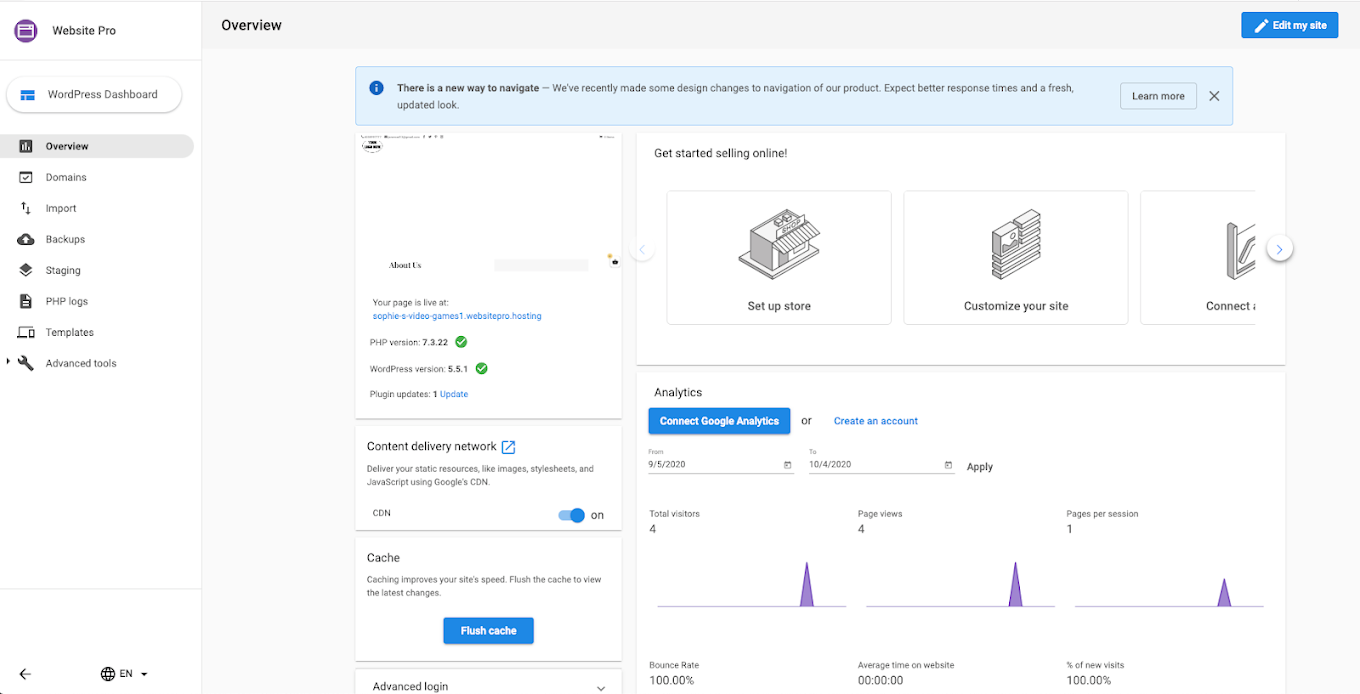This screenshot has width=1360, height=694.
Task: Expand the Advanced tools tree arrow
Action: coord(9,362)
